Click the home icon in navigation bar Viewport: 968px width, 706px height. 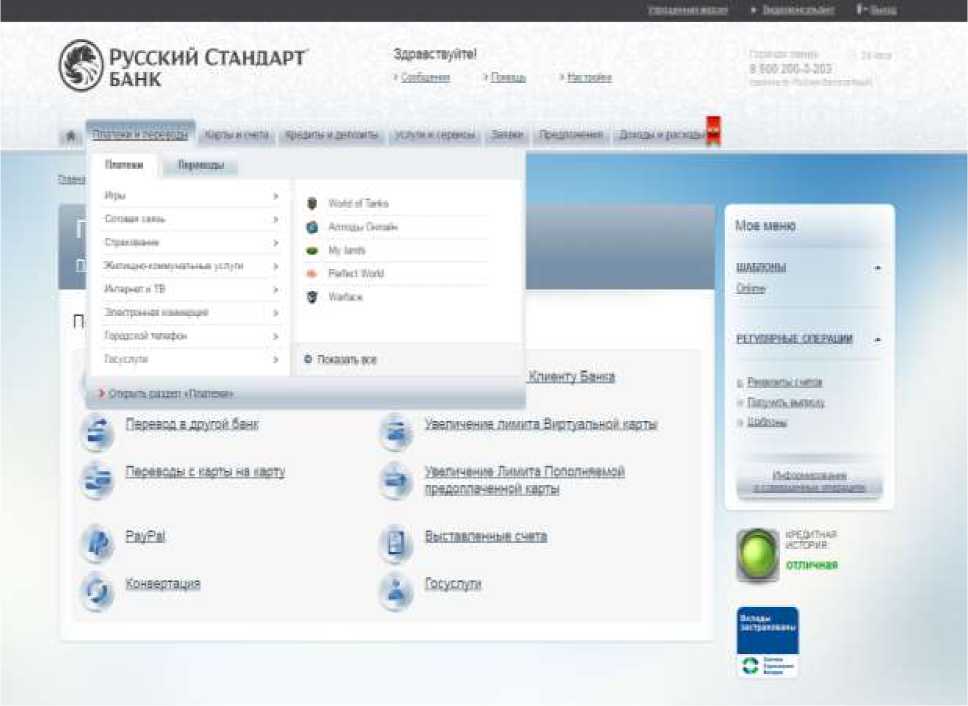[x=70, y=136]
